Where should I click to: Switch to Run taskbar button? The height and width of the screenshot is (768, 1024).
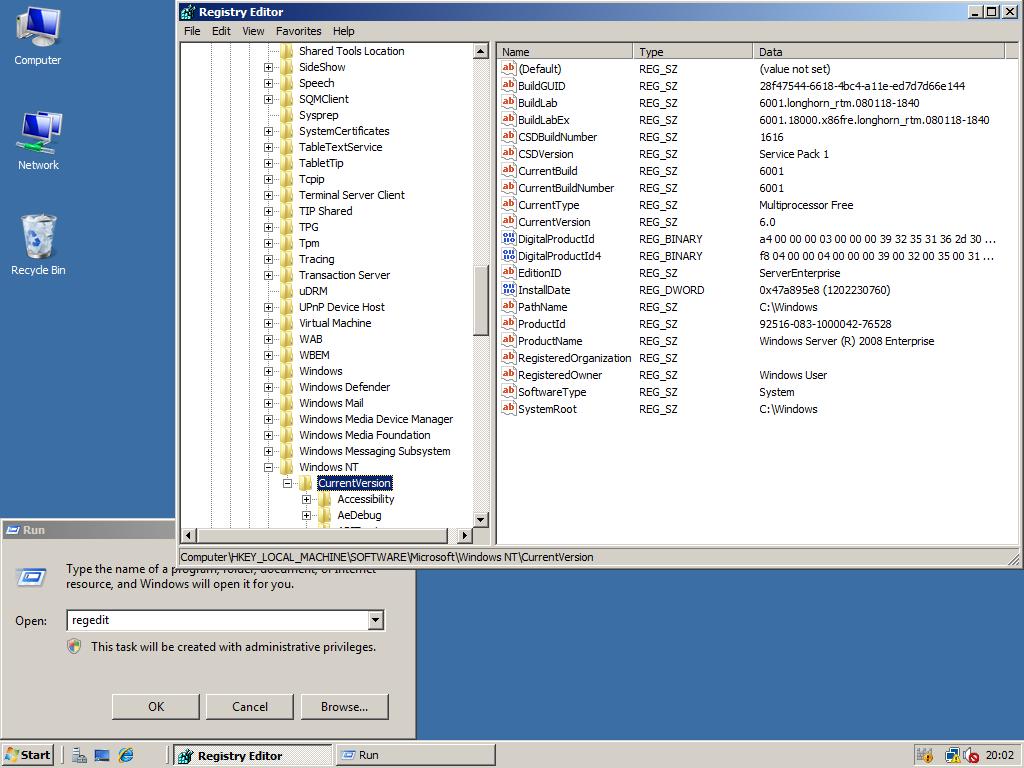415,755
